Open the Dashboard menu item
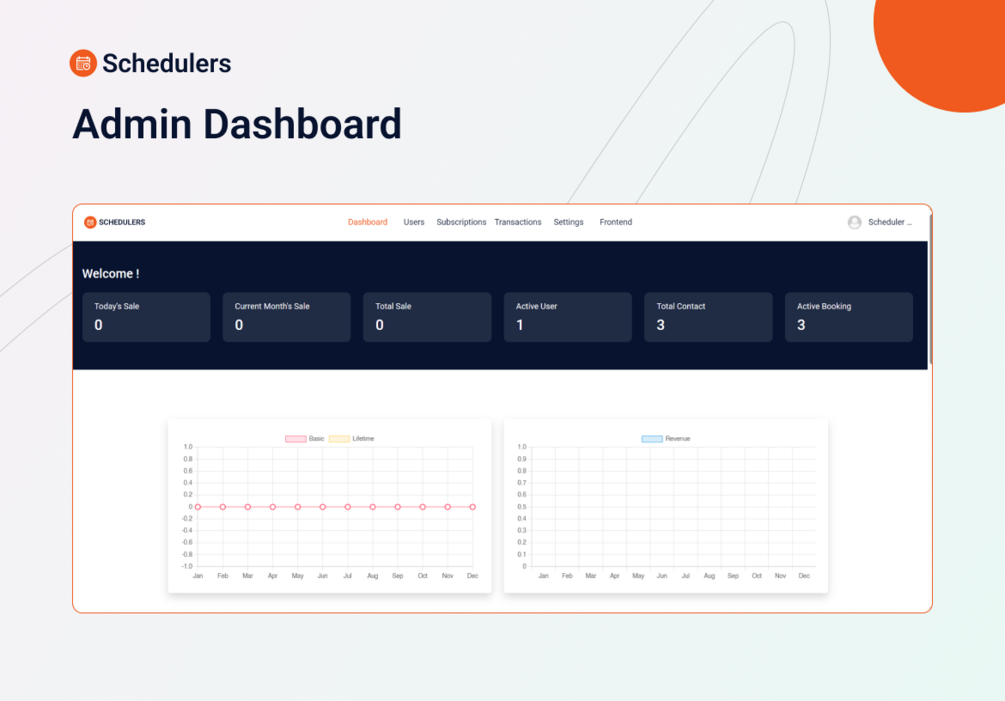The width and height of the screenshot is (1005, 701). click(x=367, y=222)
